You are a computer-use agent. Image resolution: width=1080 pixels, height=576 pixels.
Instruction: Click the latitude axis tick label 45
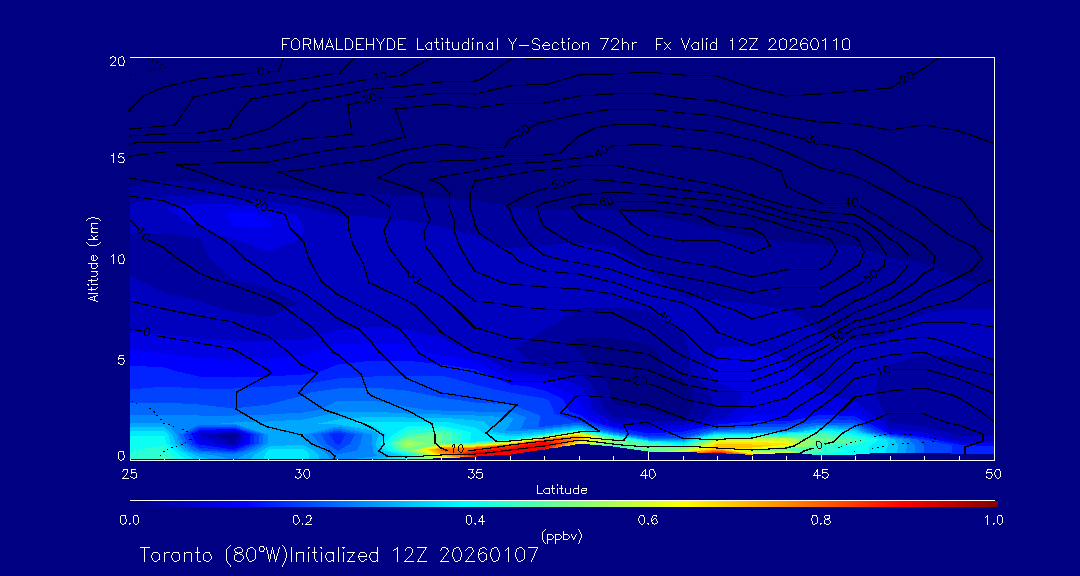(821, 474)
